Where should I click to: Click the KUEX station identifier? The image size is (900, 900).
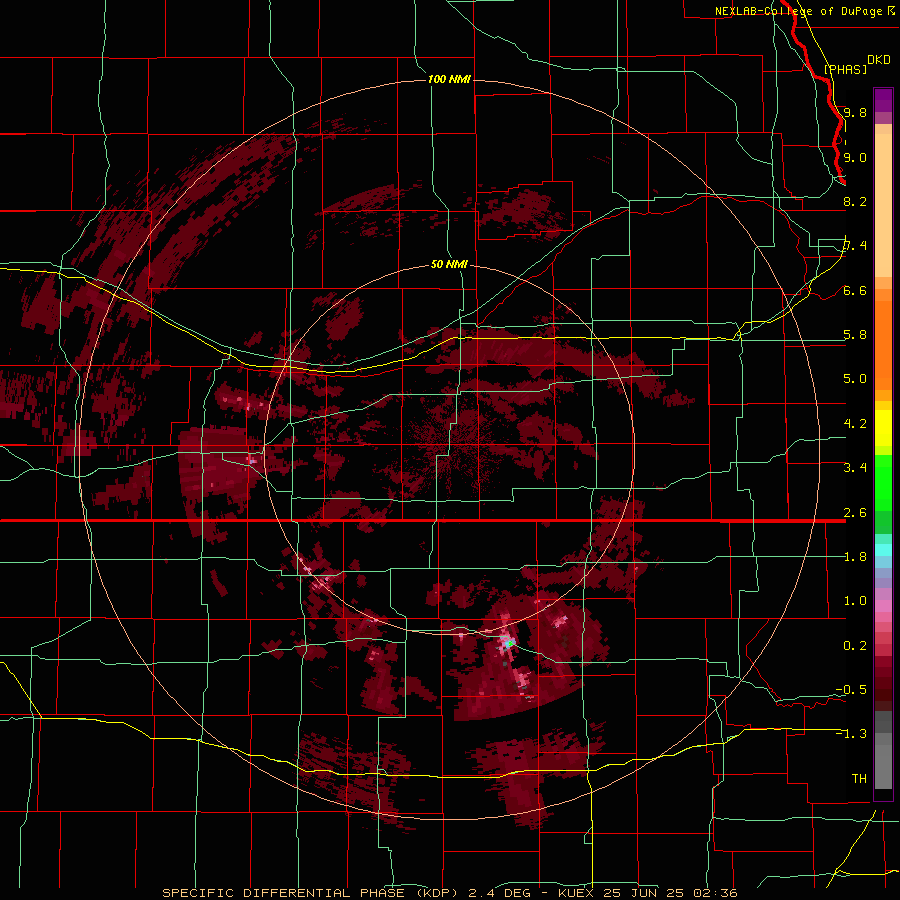pos(577,893)
